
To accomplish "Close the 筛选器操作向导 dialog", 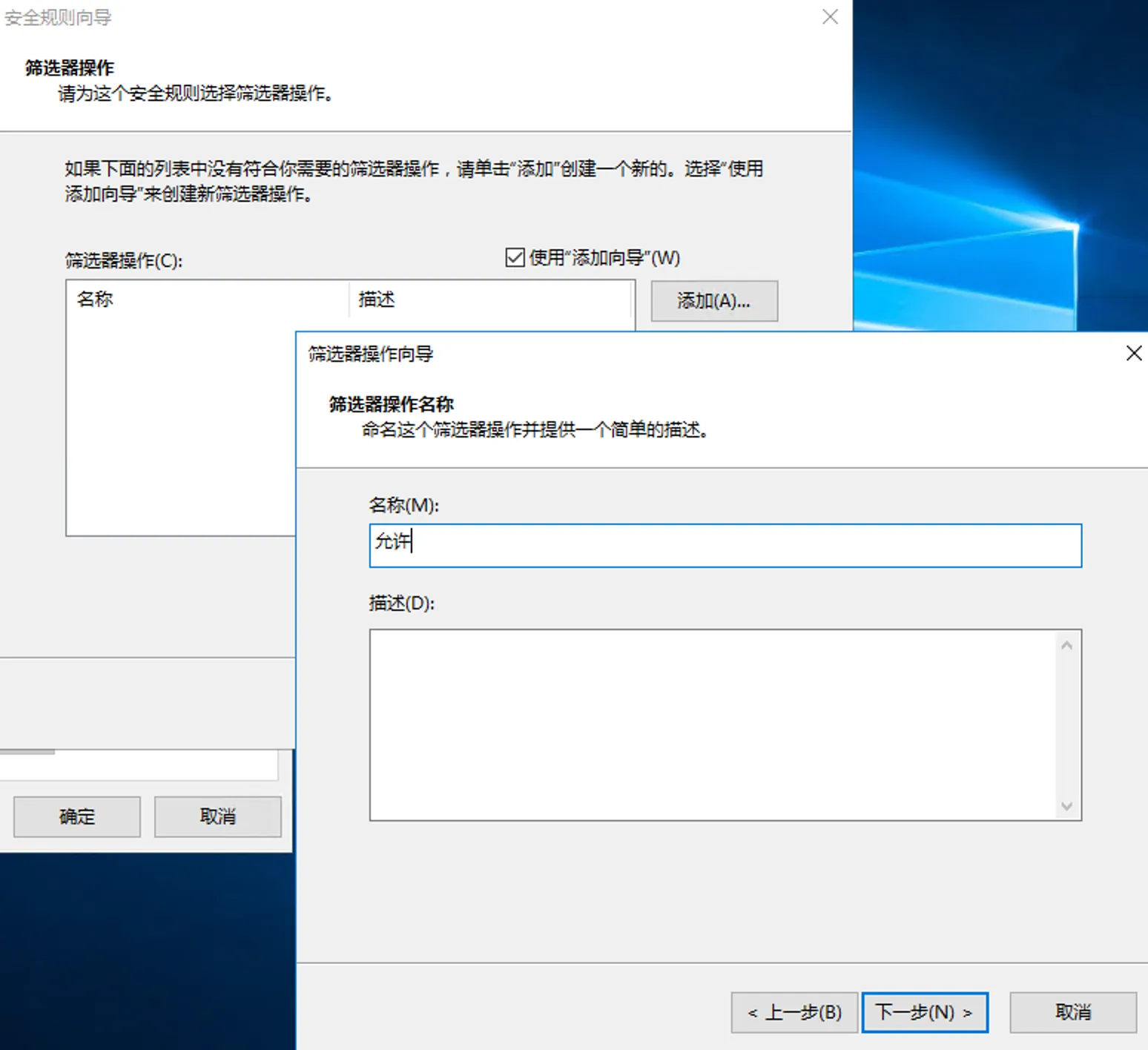I will tap(1133, 353).
